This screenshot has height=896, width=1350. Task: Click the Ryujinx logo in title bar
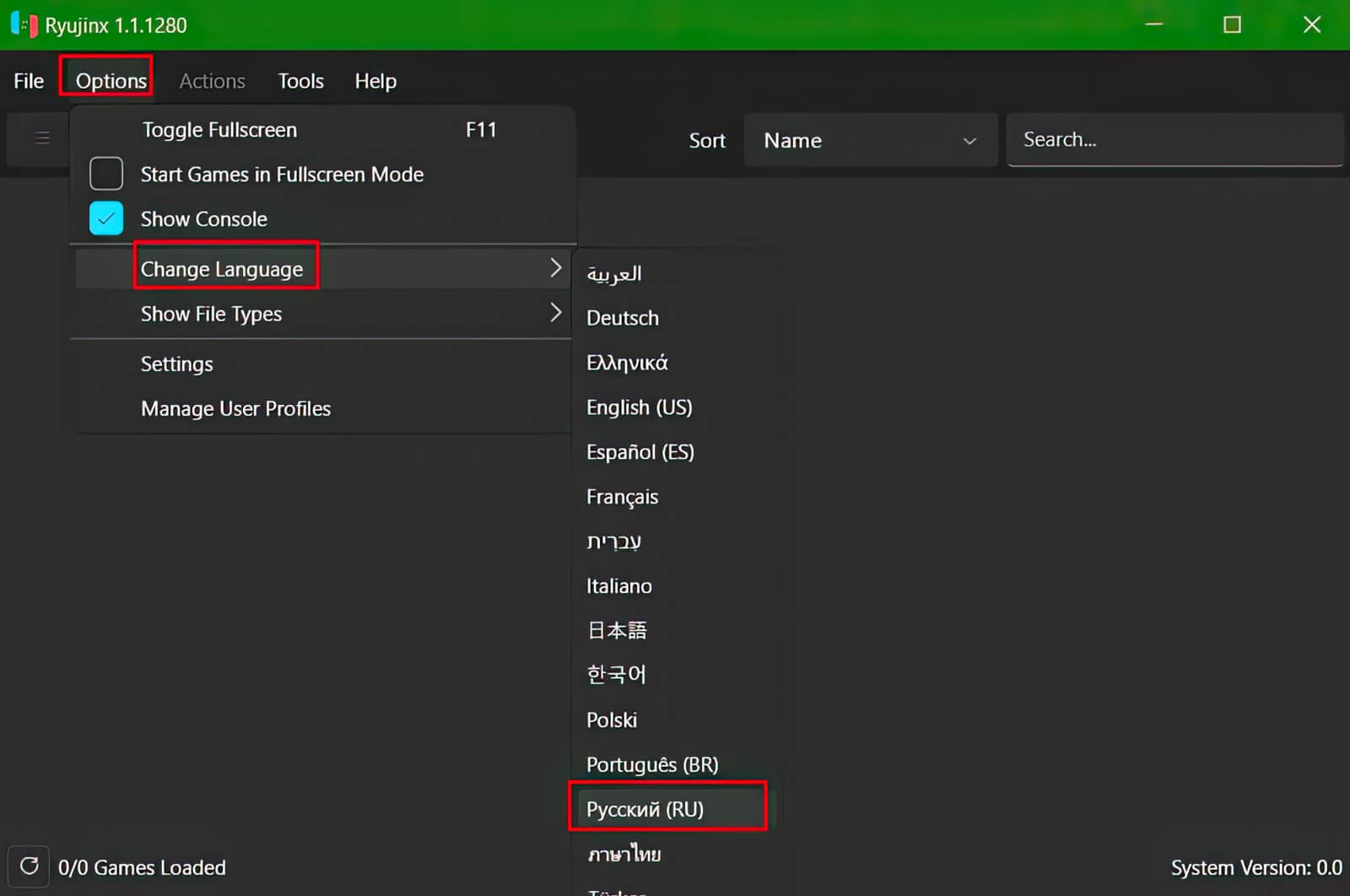pos(24,25)
